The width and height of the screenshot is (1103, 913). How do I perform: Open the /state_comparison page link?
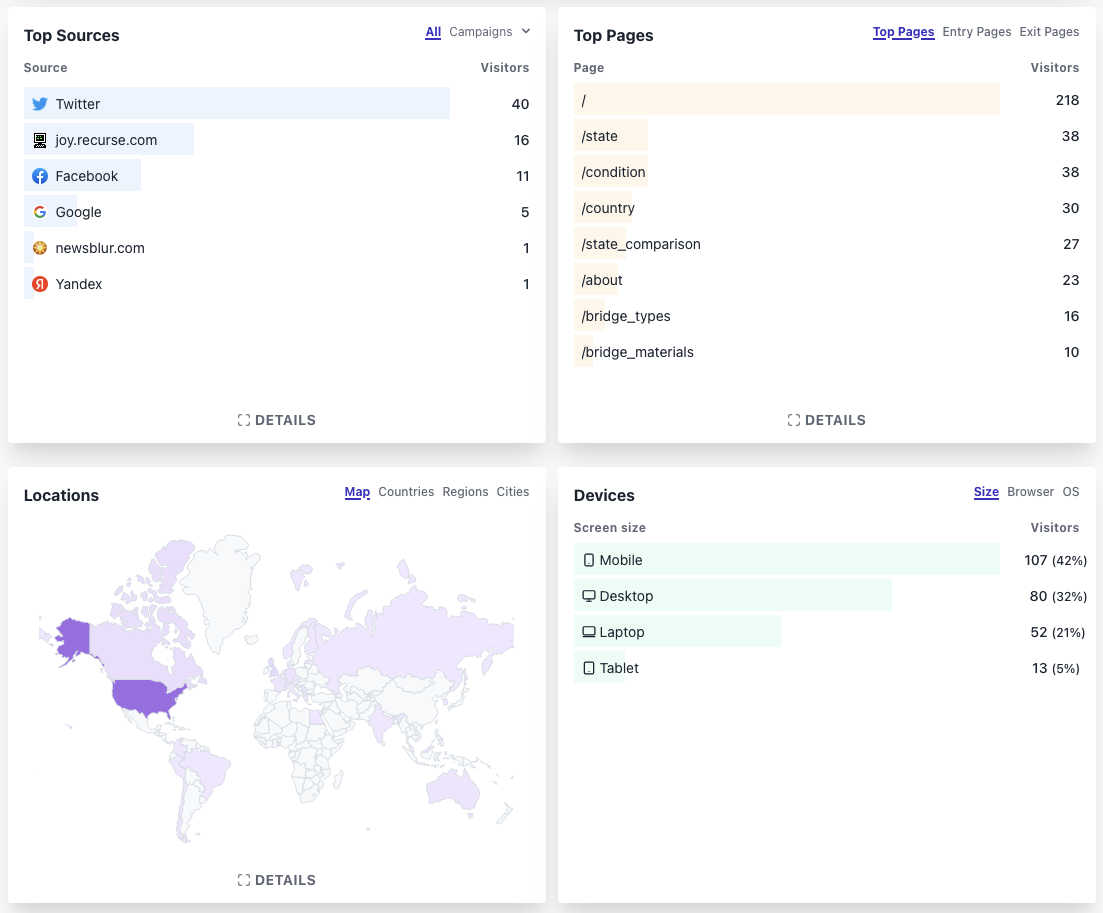[641, 244]
